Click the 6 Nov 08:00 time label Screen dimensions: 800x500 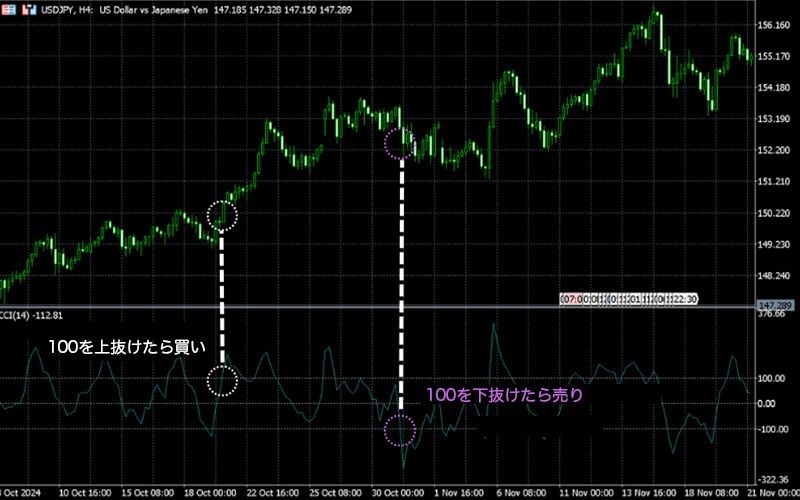[521, 493]
